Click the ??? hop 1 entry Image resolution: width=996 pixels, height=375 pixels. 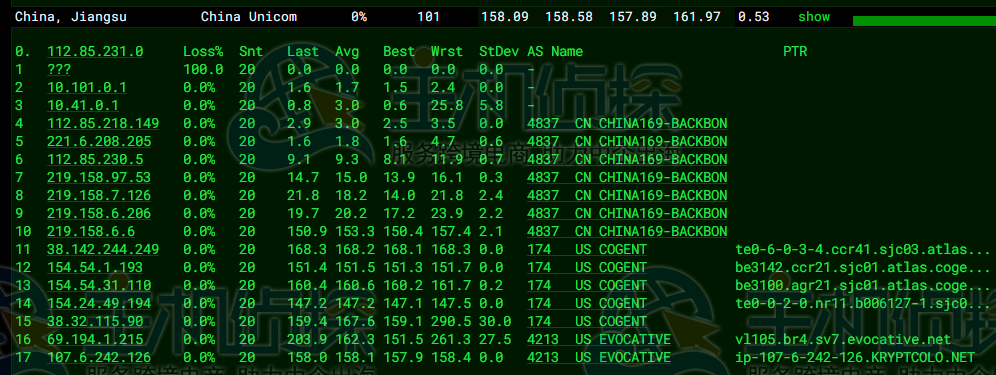pyautogui.click(x=59, y=70)
